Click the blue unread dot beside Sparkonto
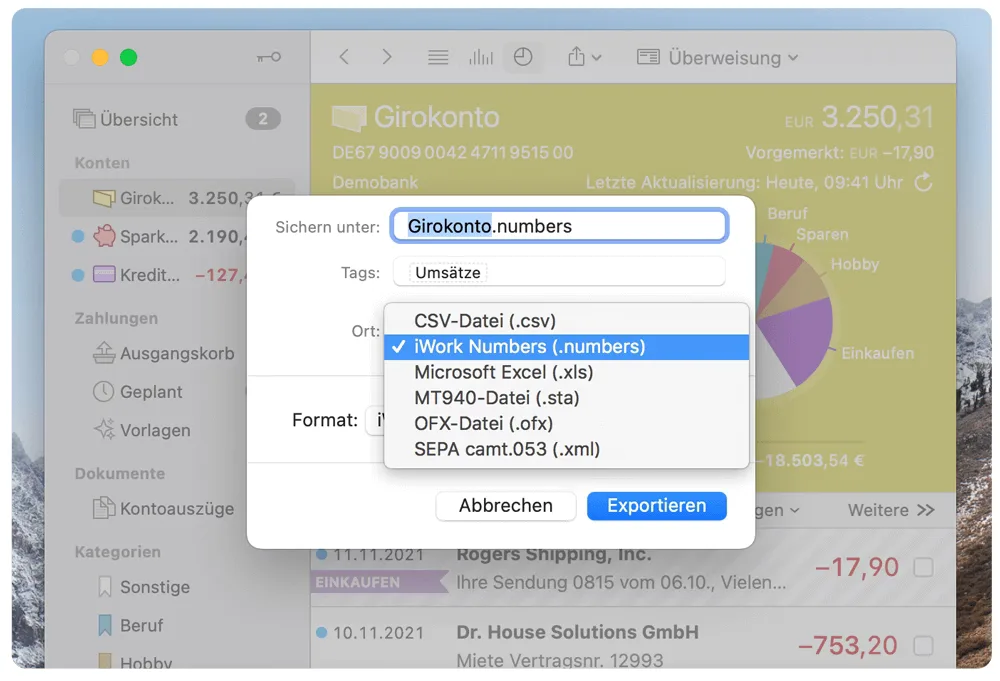 tap(78, 237)
